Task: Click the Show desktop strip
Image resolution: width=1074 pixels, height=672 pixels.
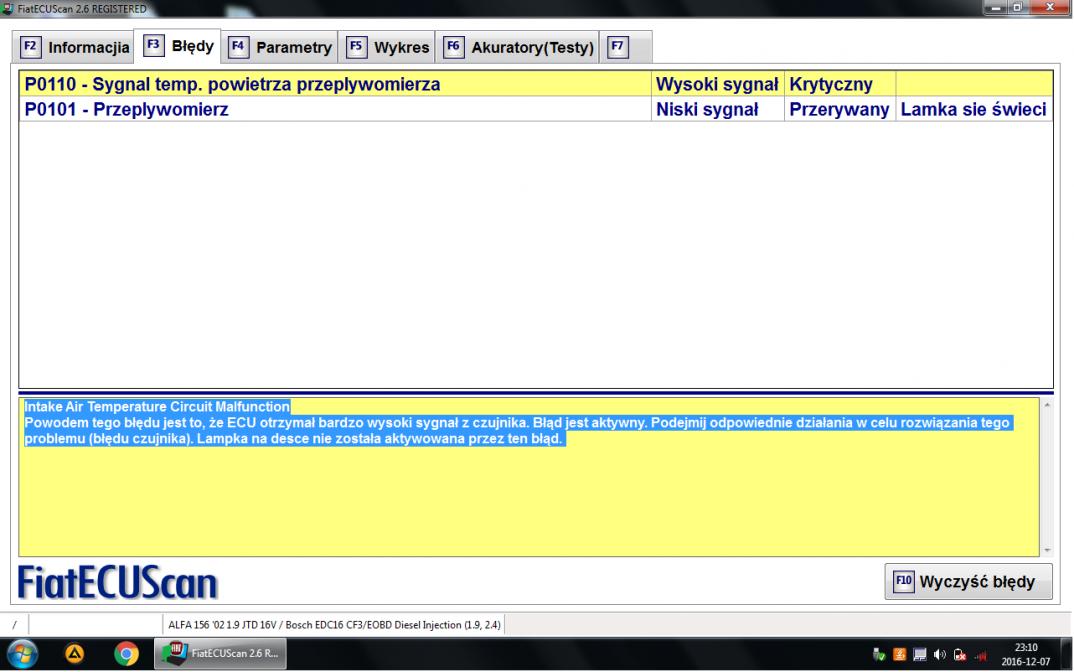Action: pos(1066,654)
